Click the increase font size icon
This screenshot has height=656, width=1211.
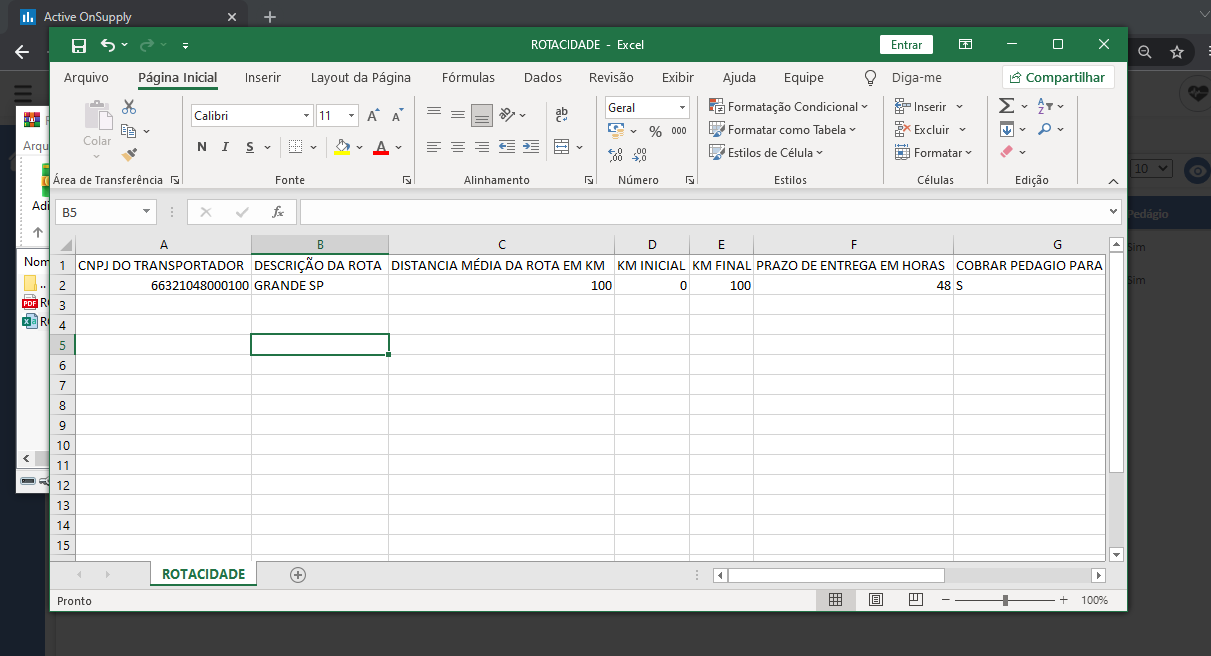click(x=373, y=116)
